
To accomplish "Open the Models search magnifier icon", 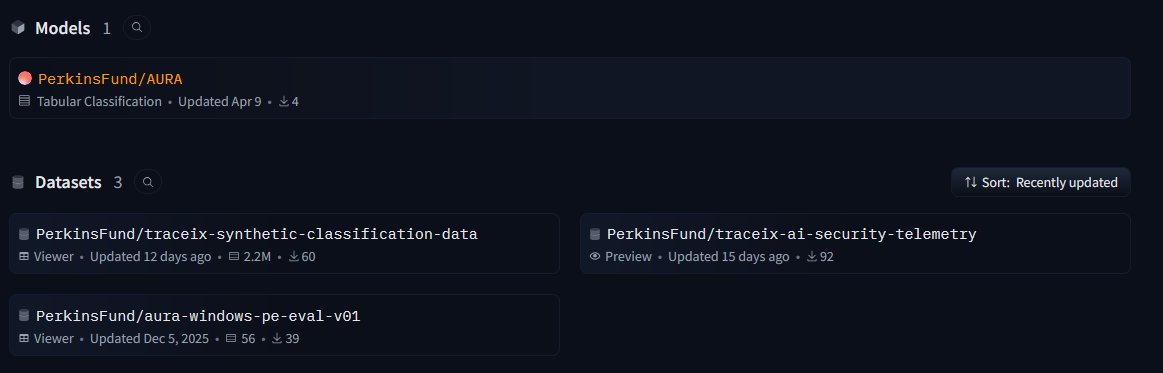I will [x=136, y=27].
